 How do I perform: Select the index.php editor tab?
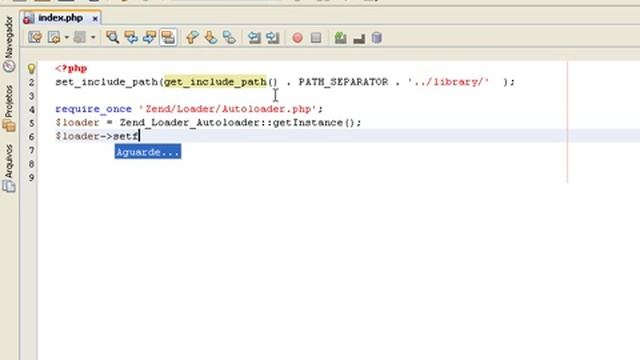click(60, 18)
